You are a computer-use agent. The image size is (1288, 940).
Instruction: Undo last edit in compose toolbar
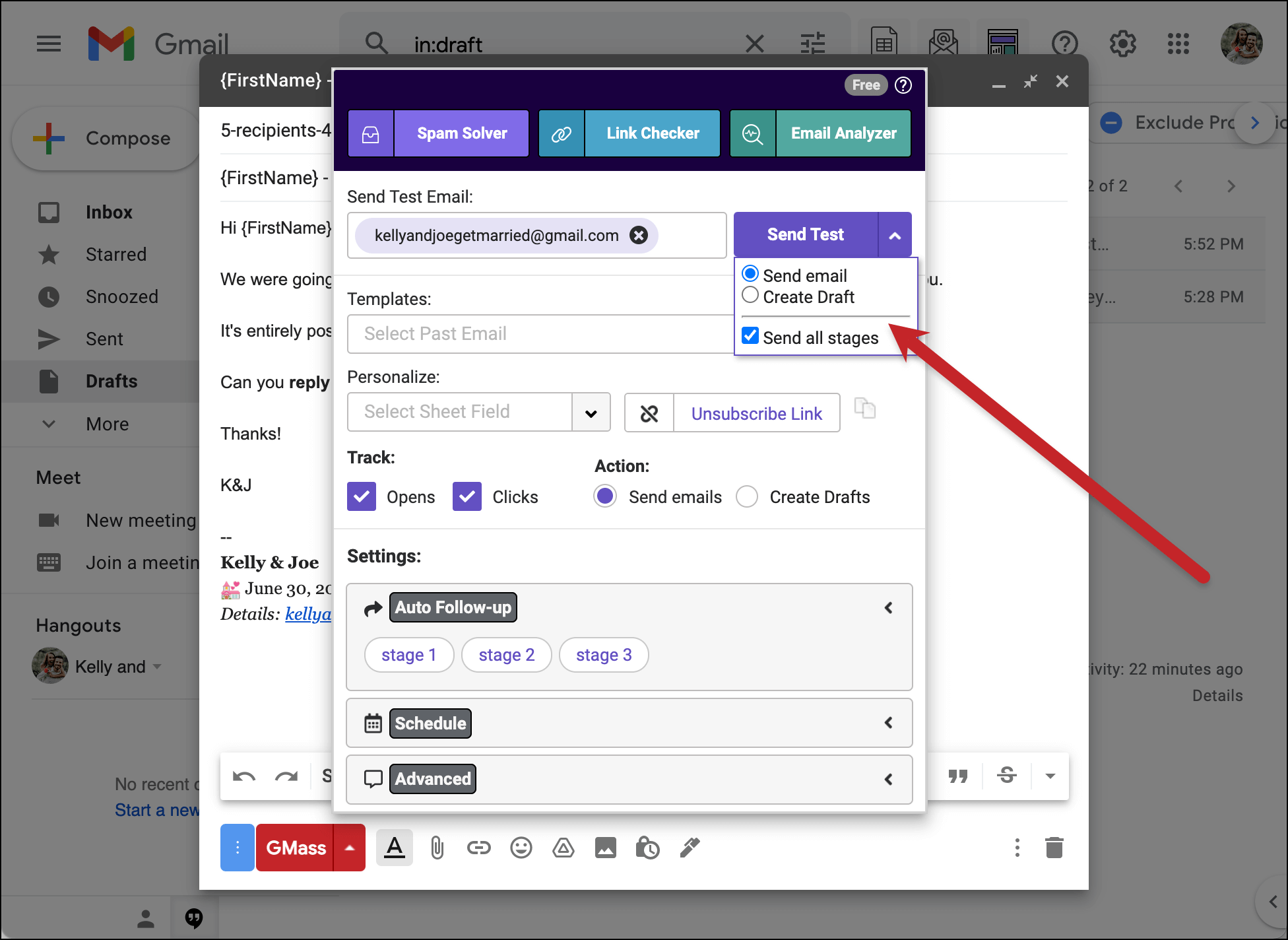click(x=244, y=776)
